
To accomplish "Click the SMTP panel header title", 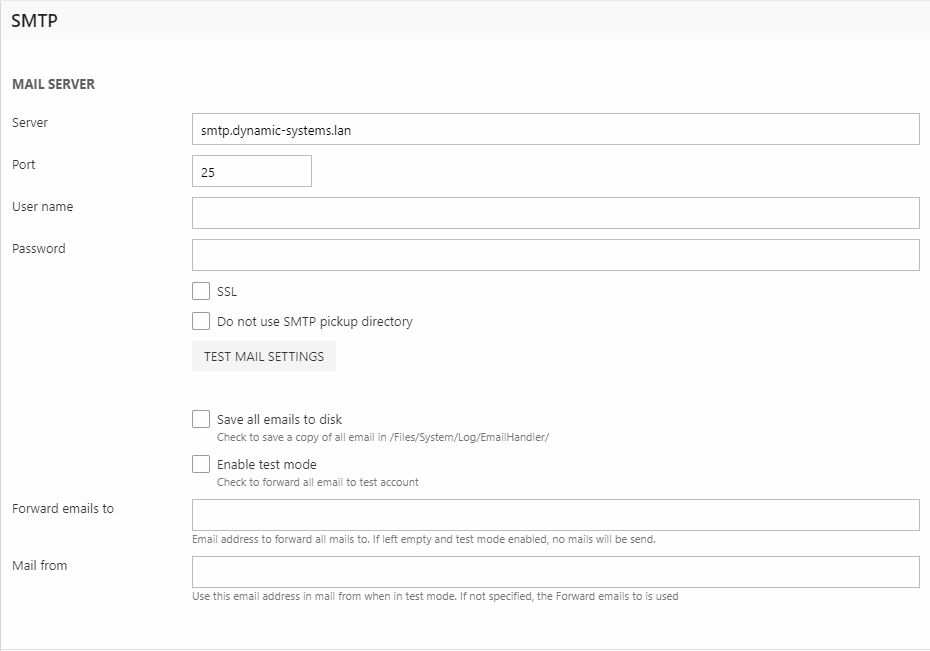I will [x=34, y=20].
